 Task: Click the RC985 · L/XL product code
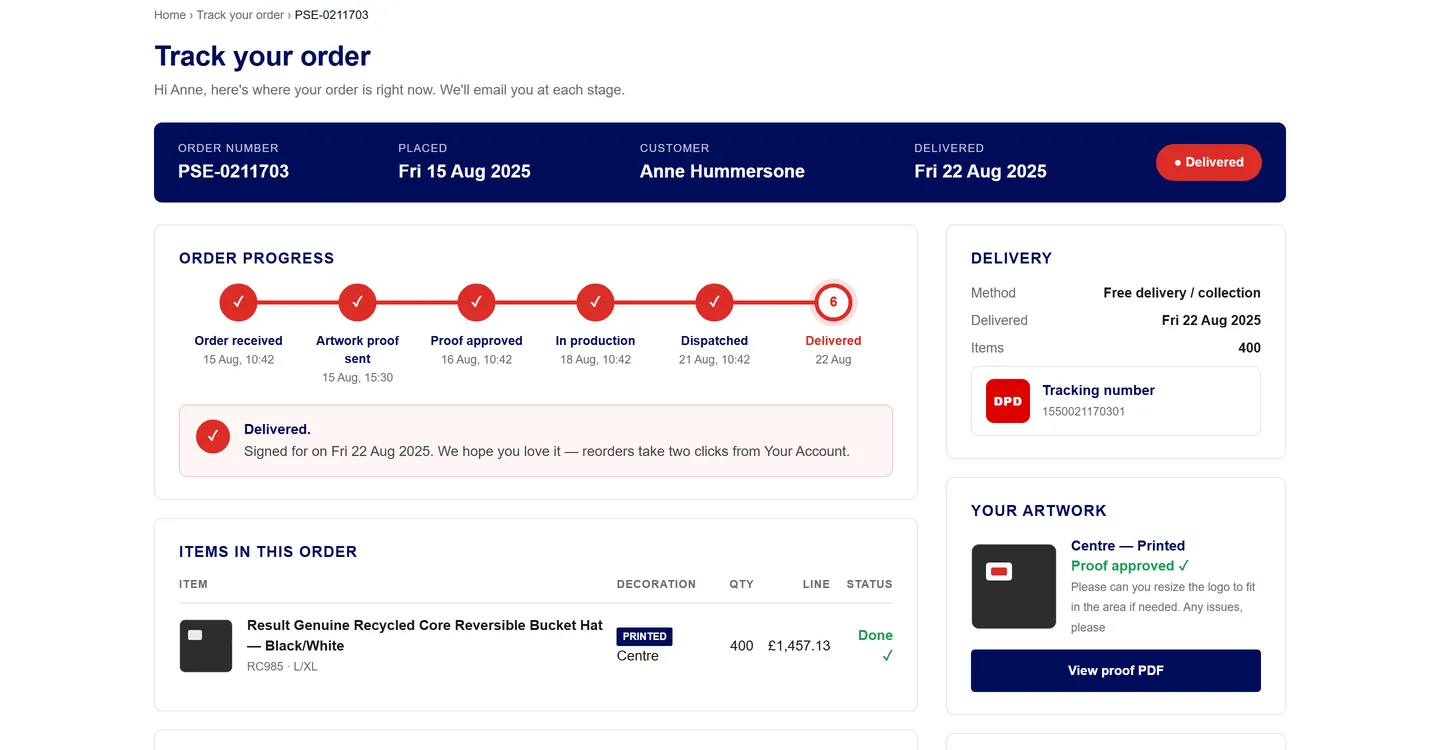click(282, 666)
